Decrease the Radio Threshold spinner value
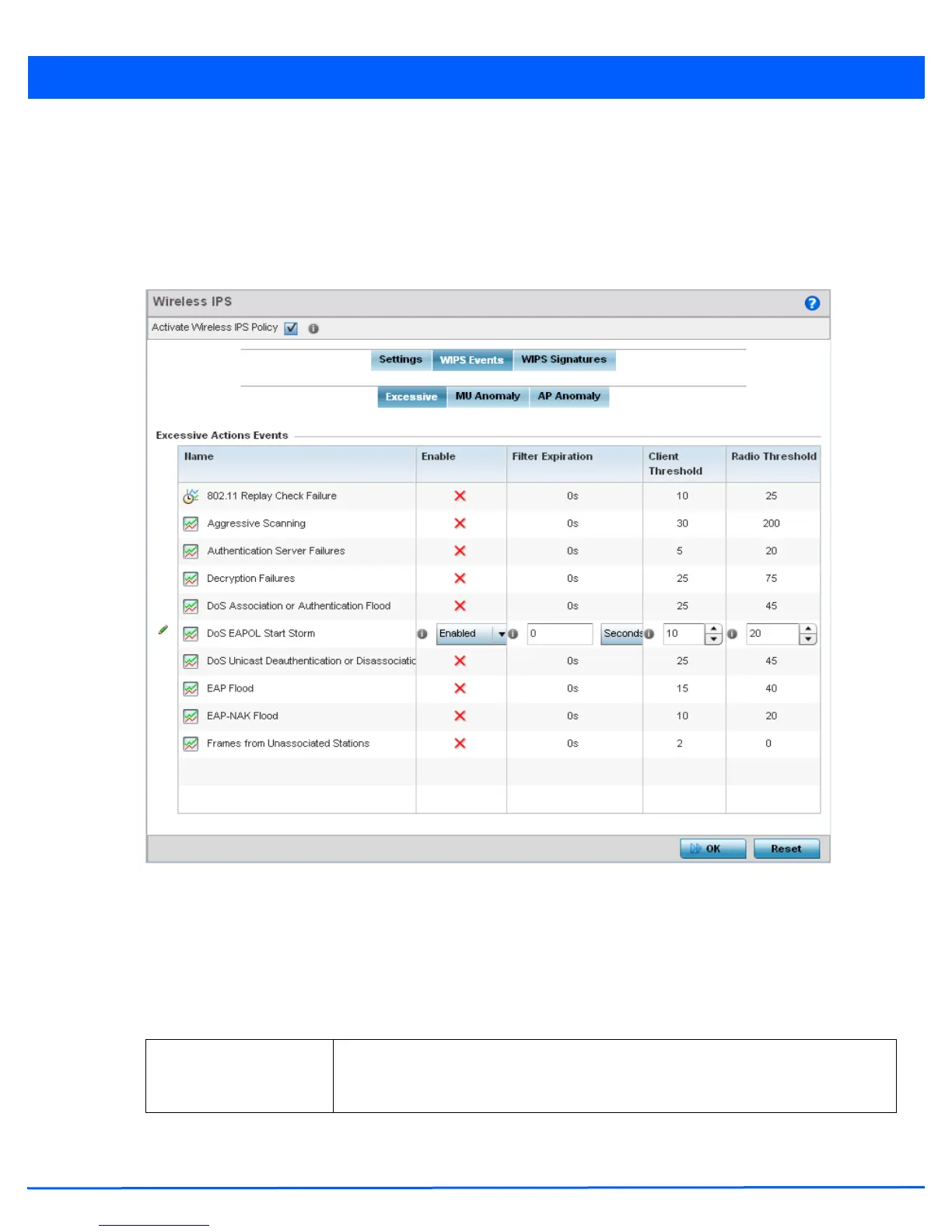The image size is (952, 1232). [x=808, y=639]
